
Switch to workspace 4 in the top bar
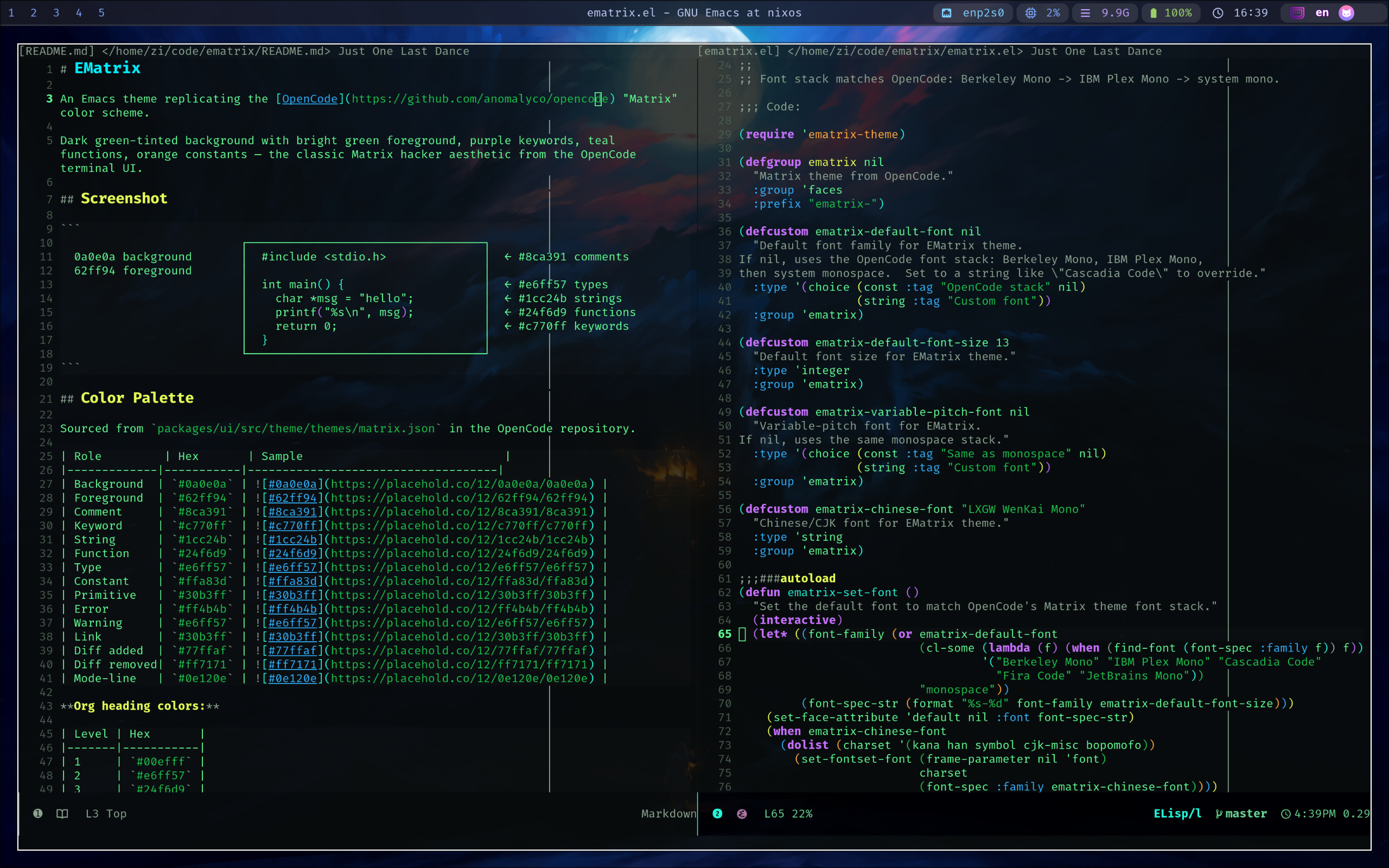tap(79, 12)
